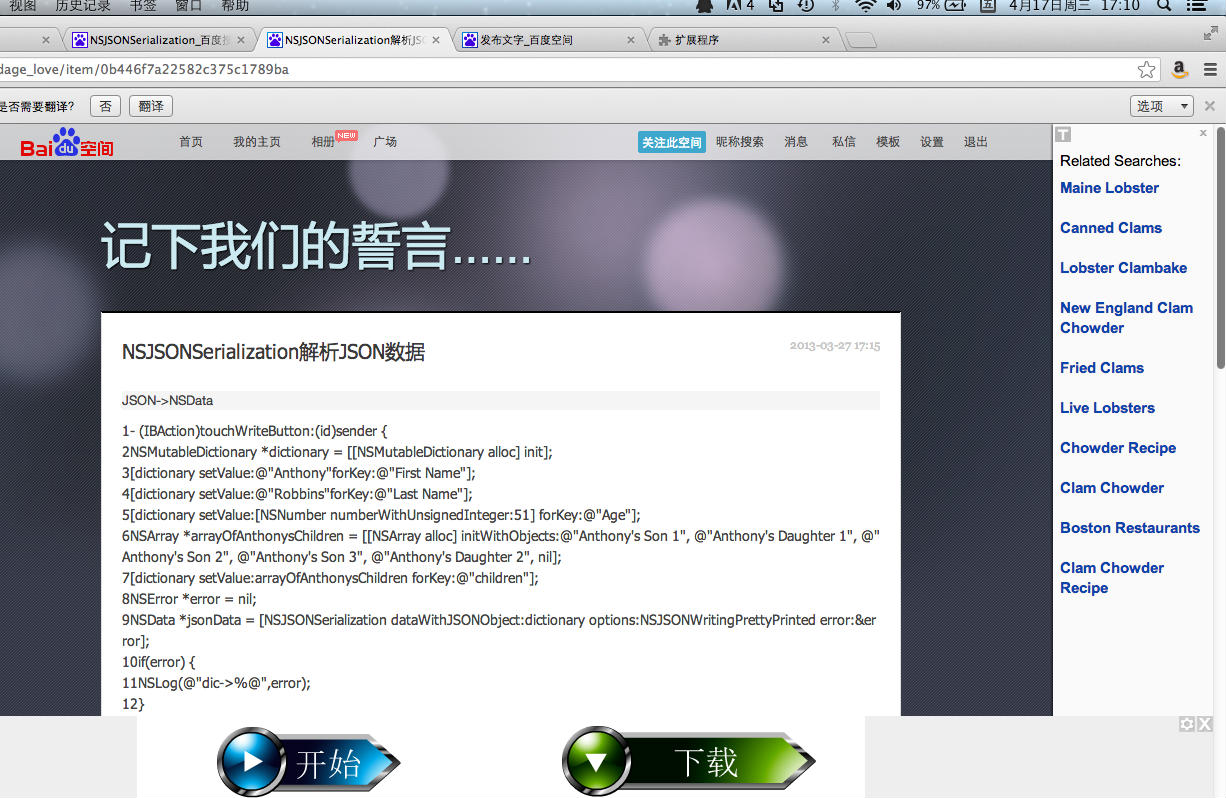Open the 帮助 menu
This screenshot has width=1226, height=798.
click(235, 5)
